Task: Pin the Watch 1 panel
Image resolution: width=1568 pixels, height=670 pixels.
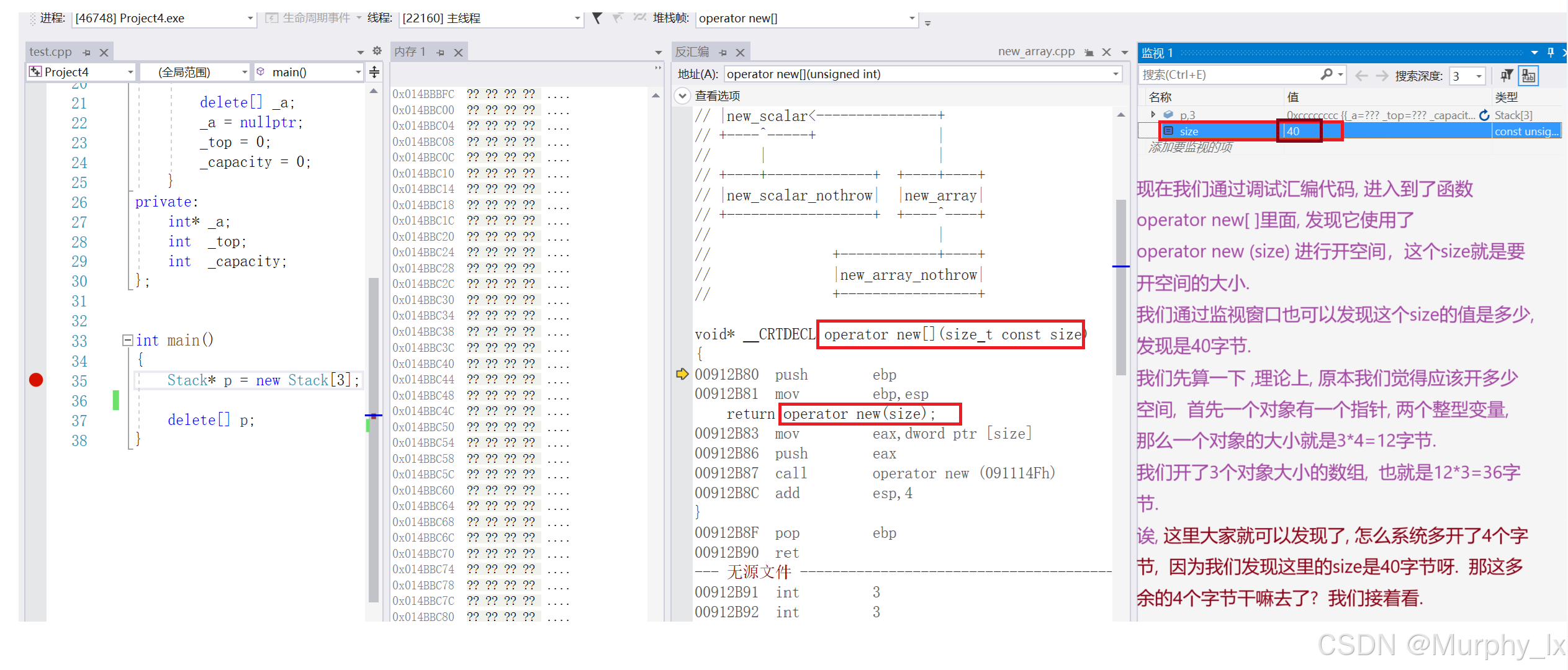Action: tap(1551, 53)
